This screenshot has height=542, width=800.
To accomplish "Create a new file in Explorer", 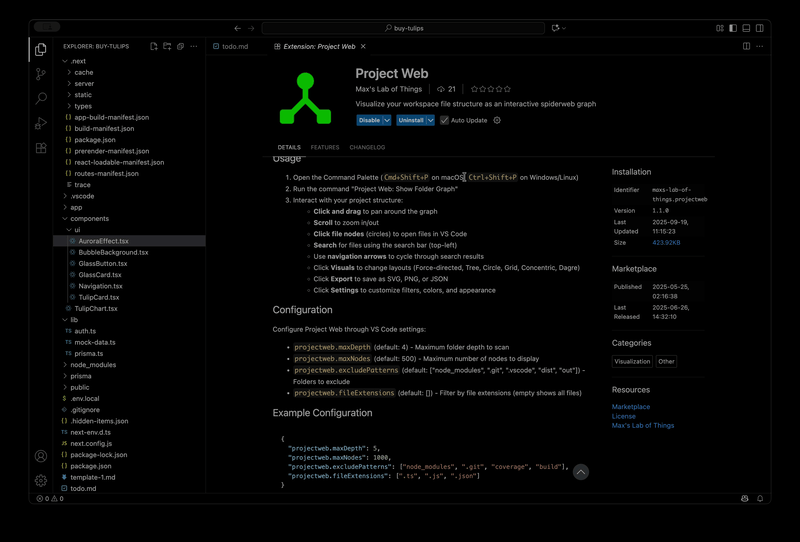I will pyautogui.click(x=154, y=46).
